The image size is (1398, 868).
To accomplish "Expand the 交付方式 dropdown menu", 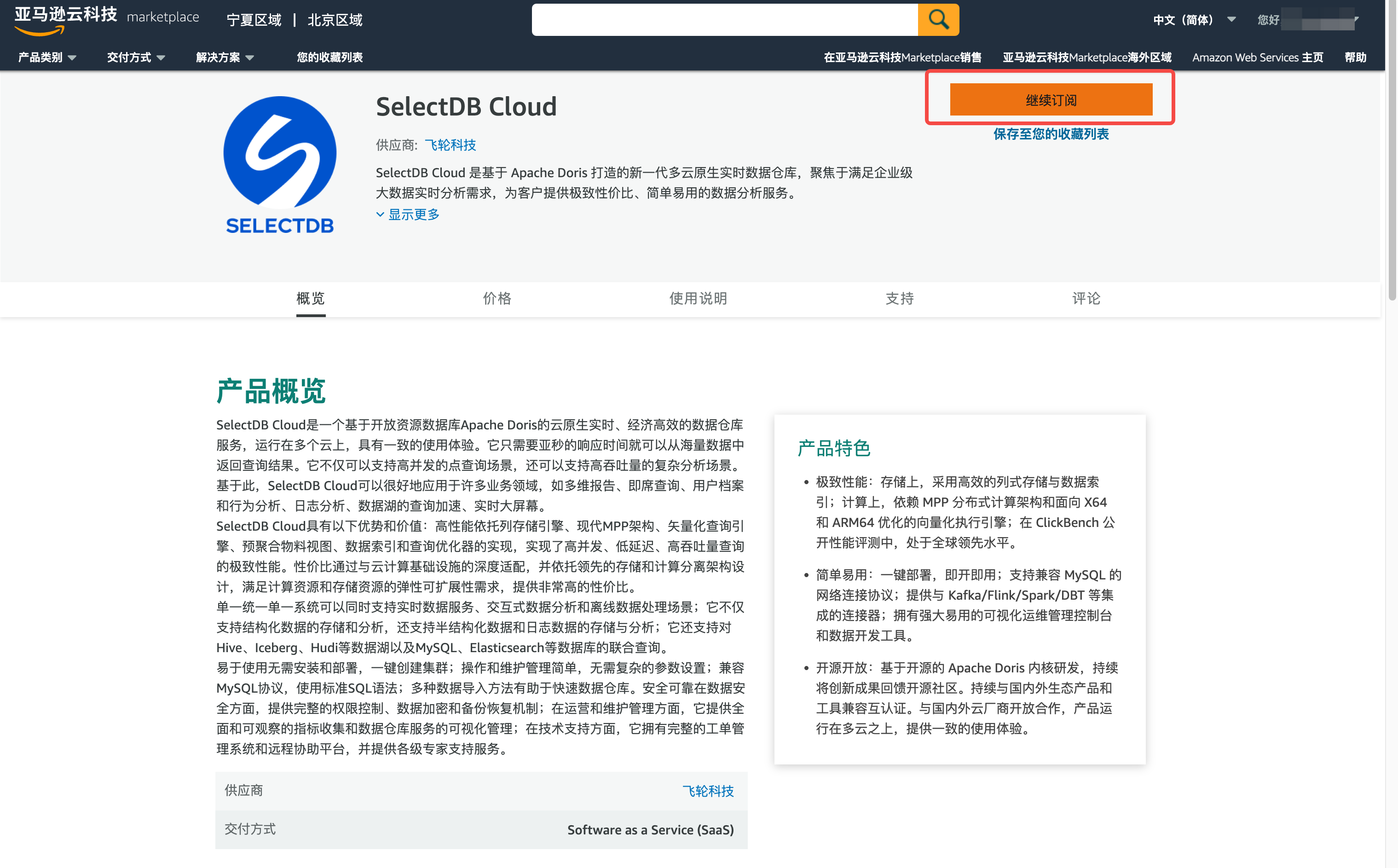I will 136,58.
